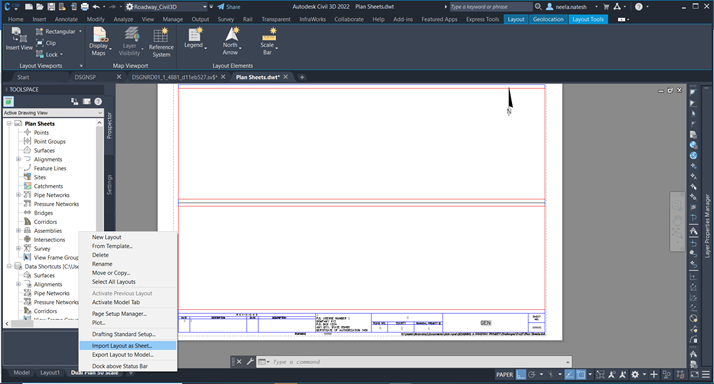This screenshot has width=714, height=384.
Task: Click the new drawing tab plus button
Action: point(302,77)
